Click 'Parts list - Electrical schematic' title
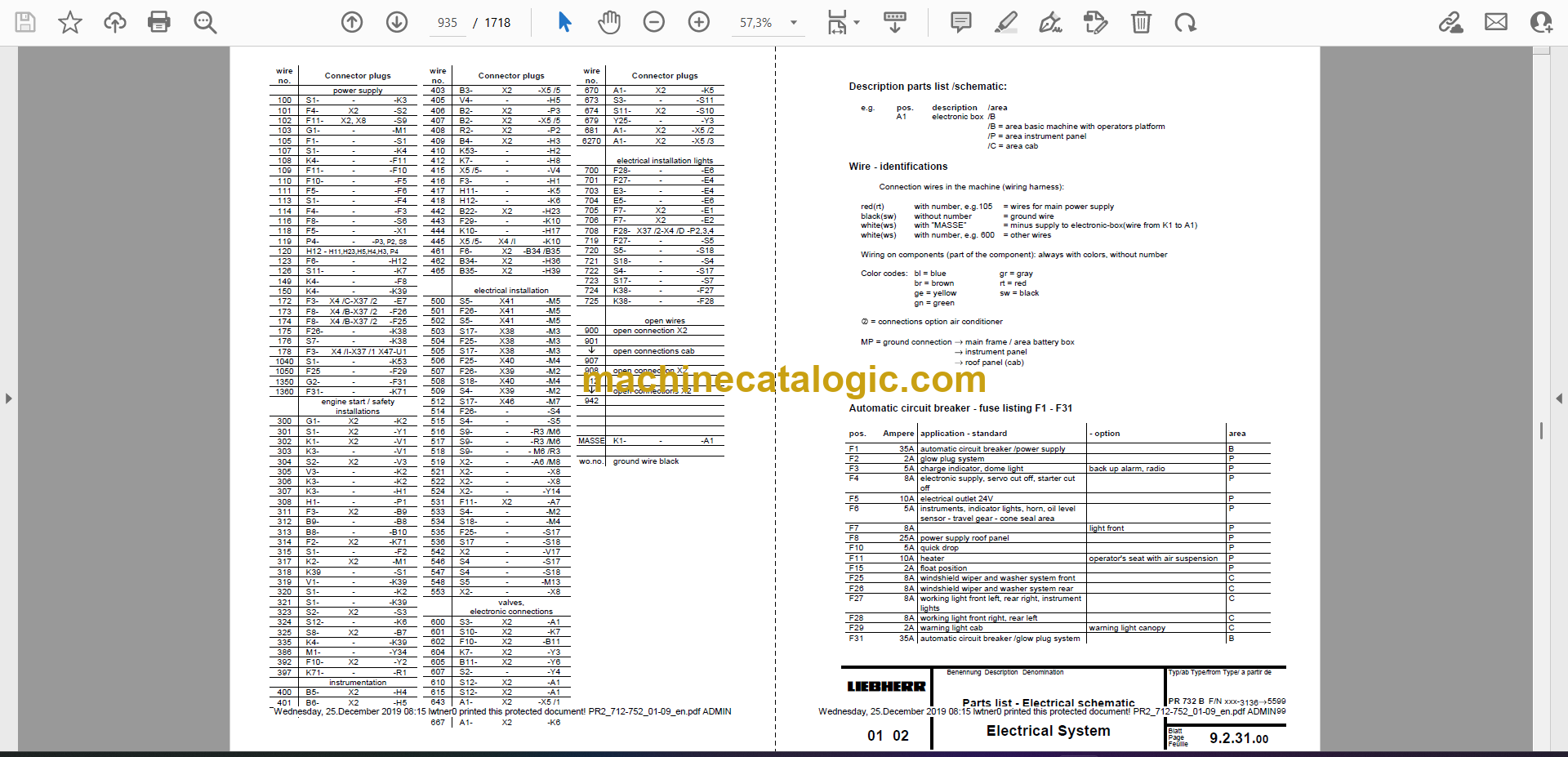Viewport: 1568px width, 757px height. [x=1049, y=702]
